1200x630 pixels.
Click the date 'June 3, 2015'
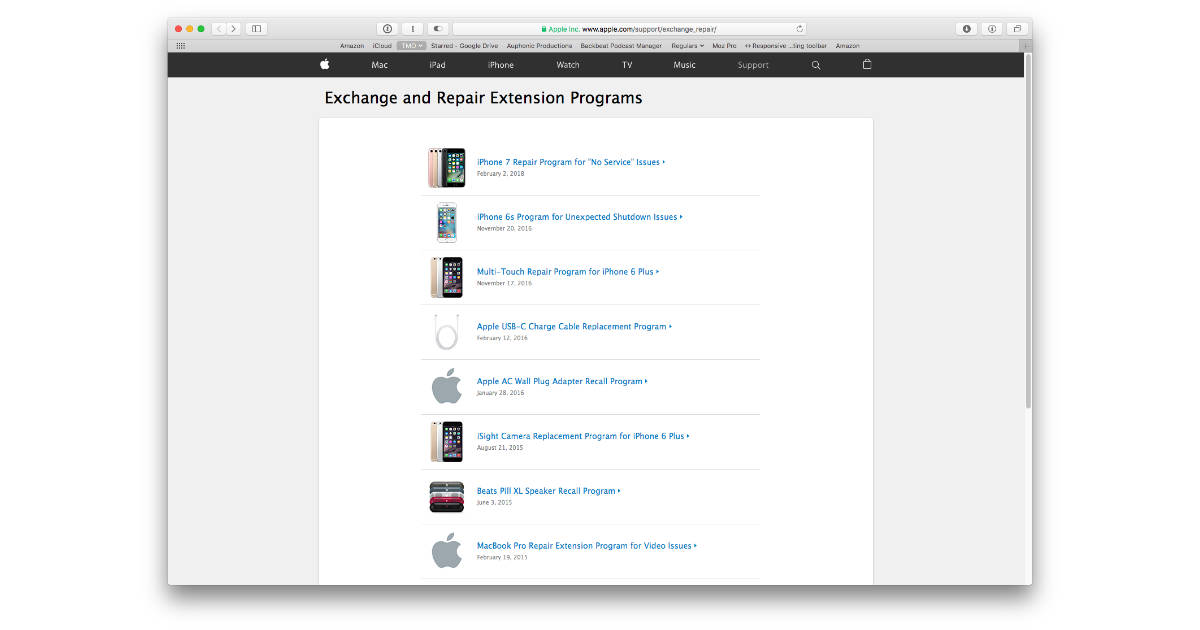pos(494,503)
